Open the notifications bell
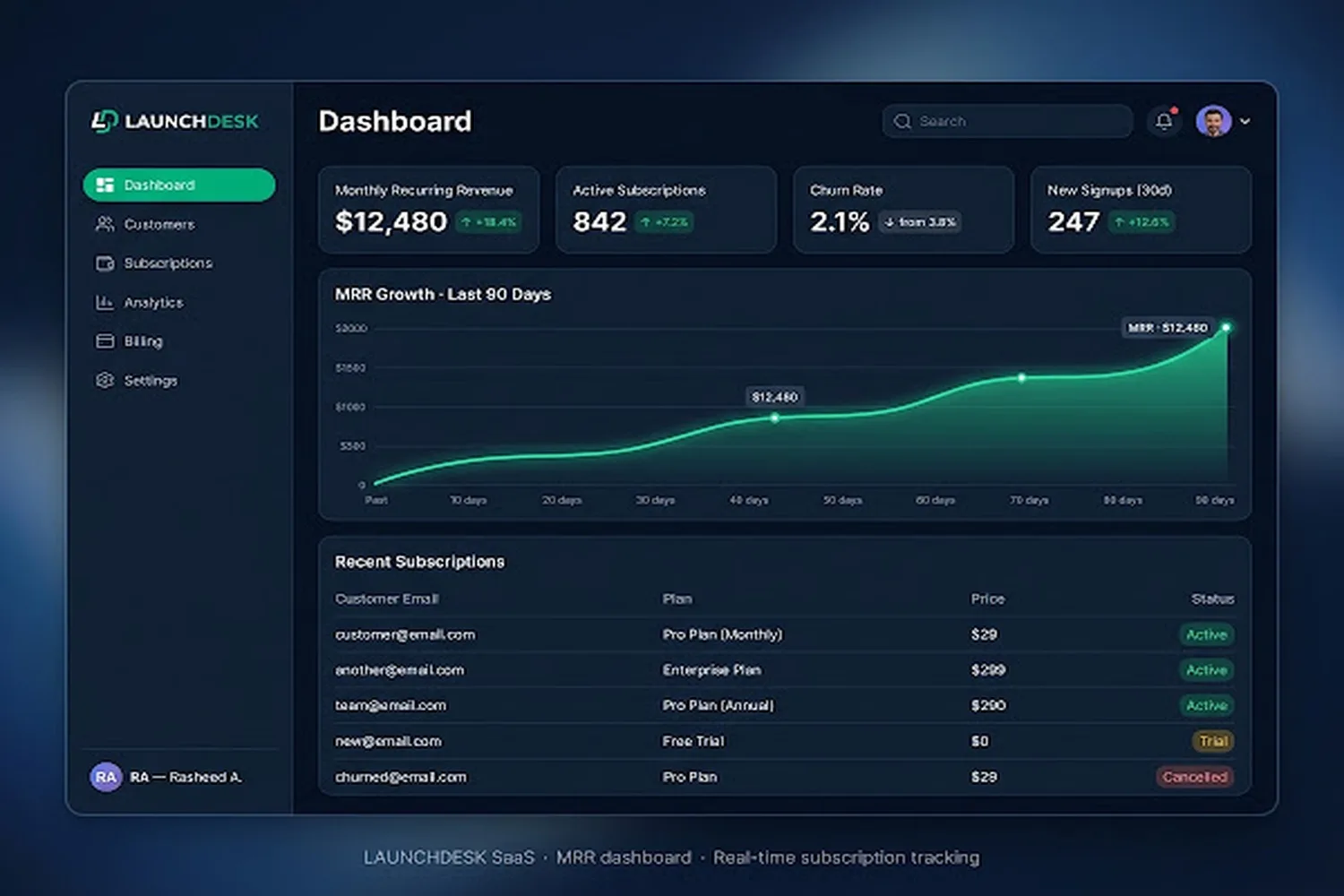The image size is (1344, 896). tap(1164, 121)
